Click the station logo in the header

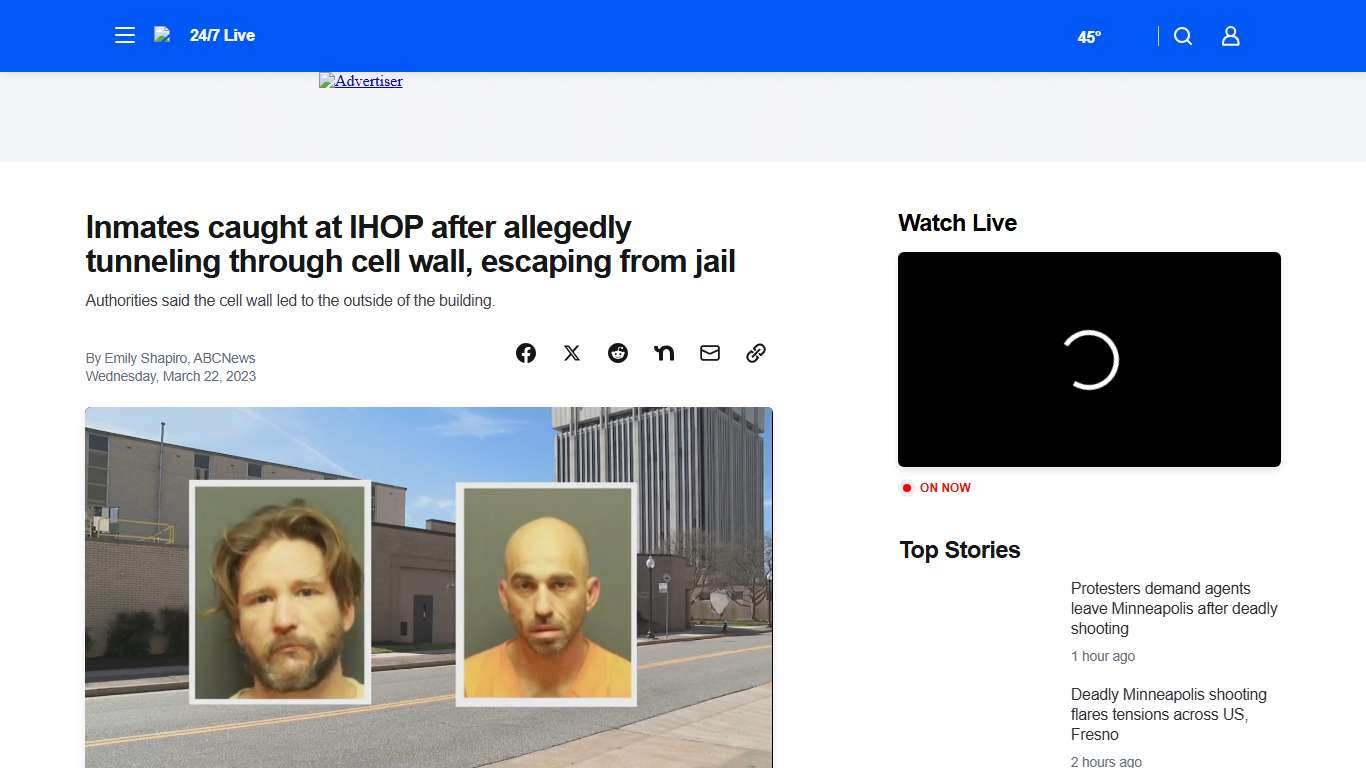coord(162,35)
